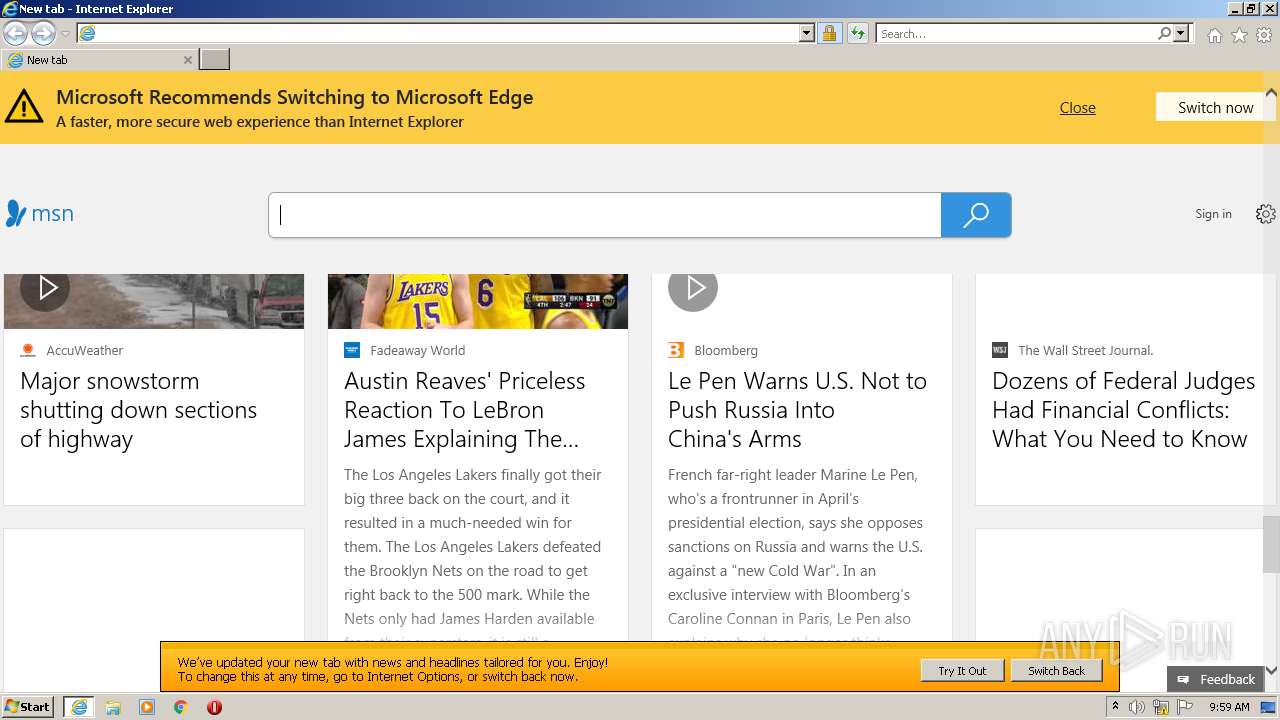Click the browser Back arrow button
This screenshot has width=1280, height=720.
pyautogui.click(x=15, y=33)
